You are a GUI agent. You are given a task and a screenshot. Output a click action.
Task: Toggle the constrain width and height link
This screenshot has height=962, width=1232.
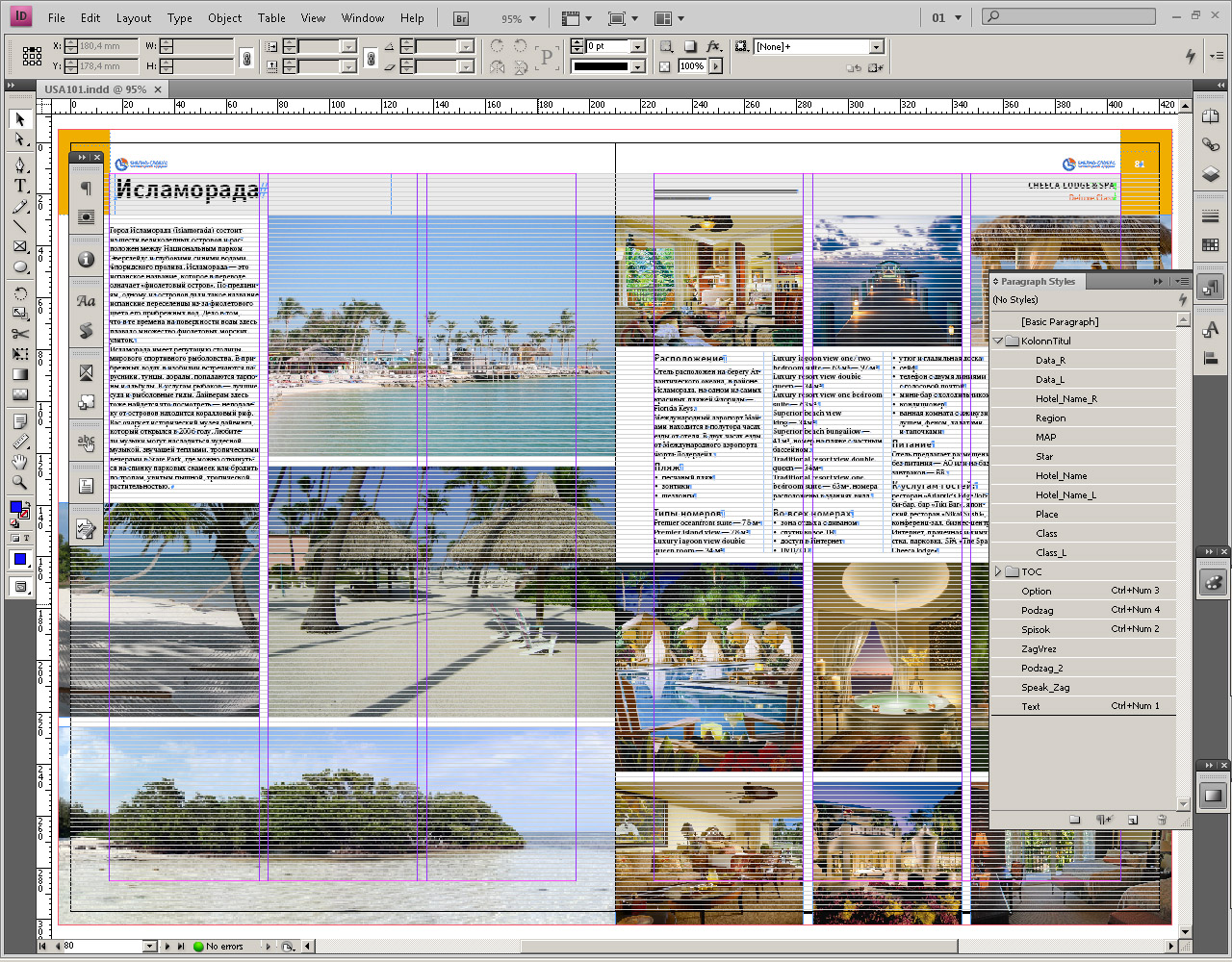pos(246,57)
